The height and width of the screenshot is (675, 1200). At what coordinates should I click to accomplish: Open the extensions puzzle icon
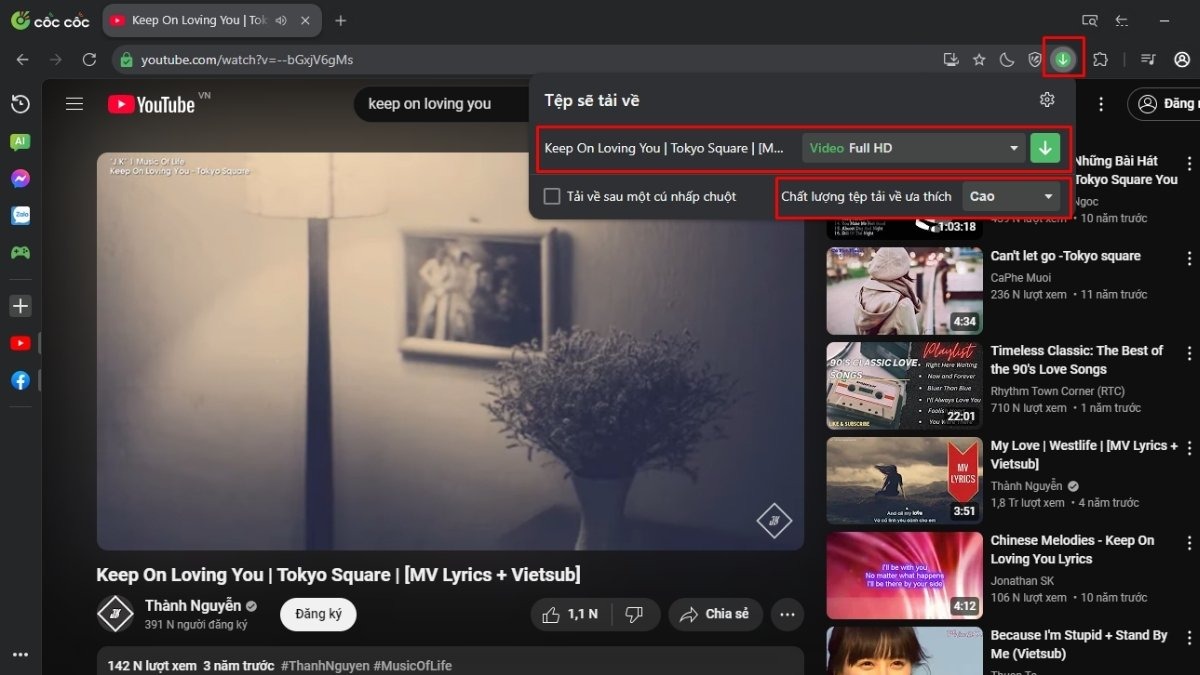coord(1100,60)
